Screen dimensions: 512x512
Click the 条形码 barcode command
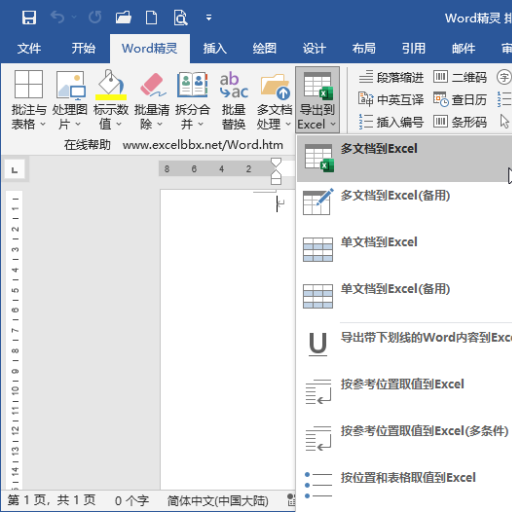pyautogui.click(x=460, y=122)
